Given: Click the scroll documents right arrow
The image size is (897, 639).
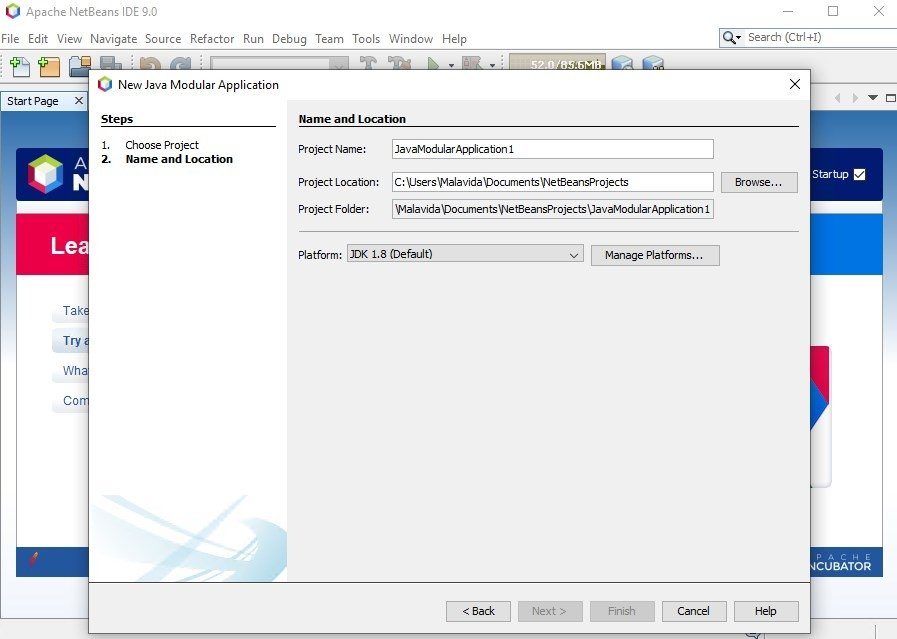Looking at the screenshot, I should click(x=855, y=98).
